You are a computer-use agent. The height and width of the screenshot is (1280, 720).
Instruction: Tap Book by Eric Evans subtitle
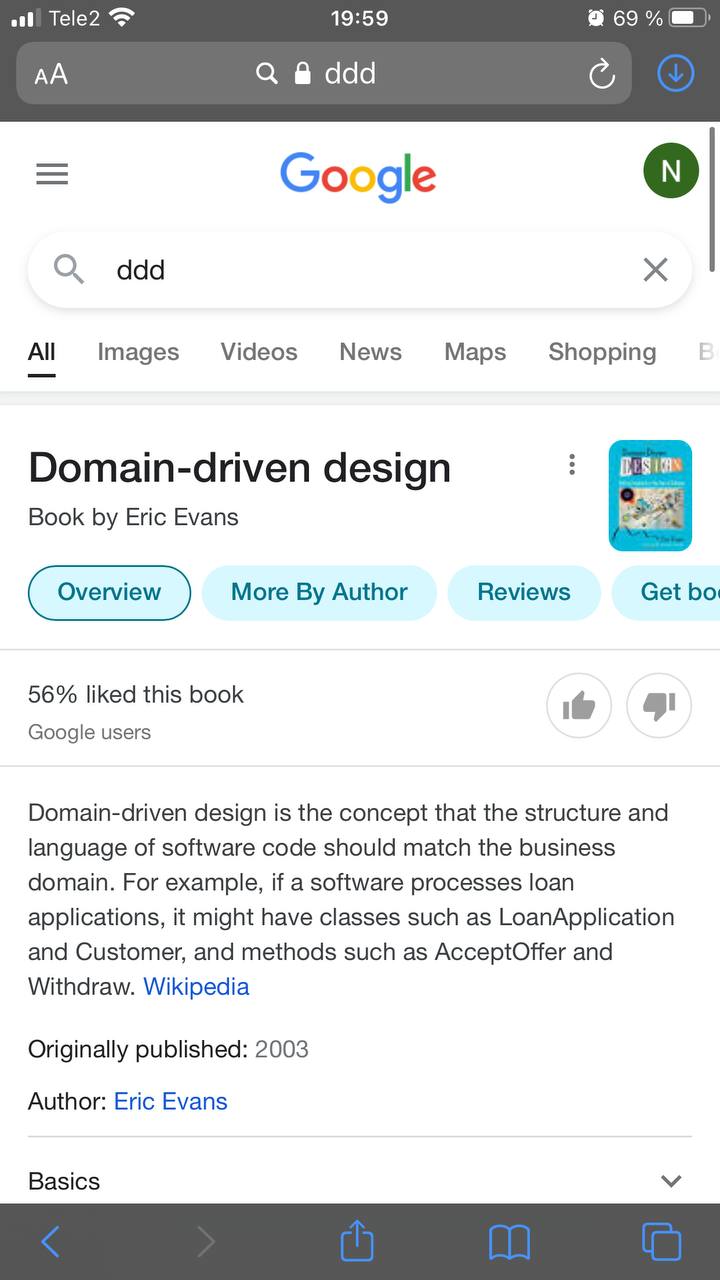click(133, 517)
